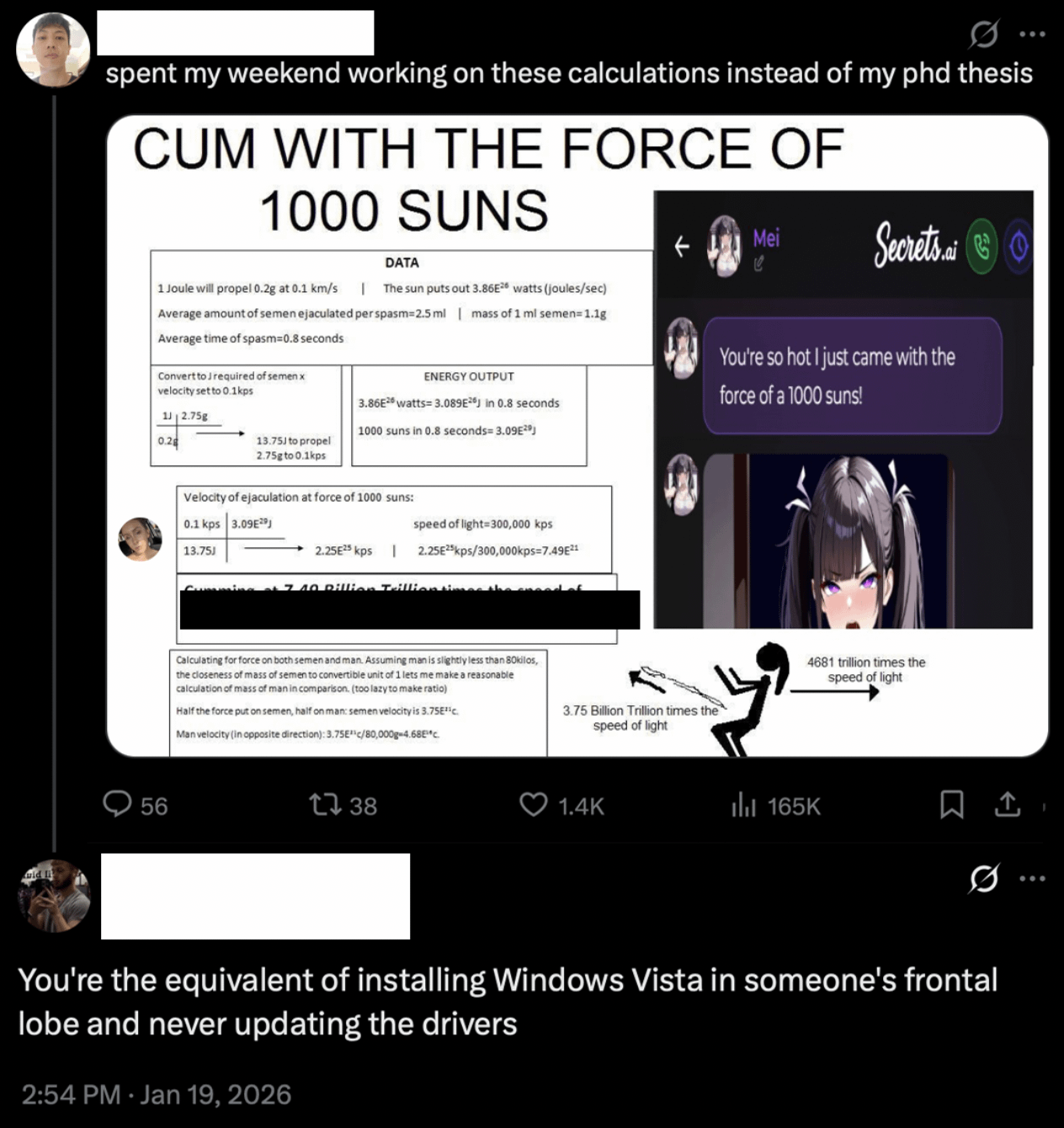The image size is (1064, 1128).
Task: Click the blue circular icon beside call button
Action: click(x=1018, y=246)
